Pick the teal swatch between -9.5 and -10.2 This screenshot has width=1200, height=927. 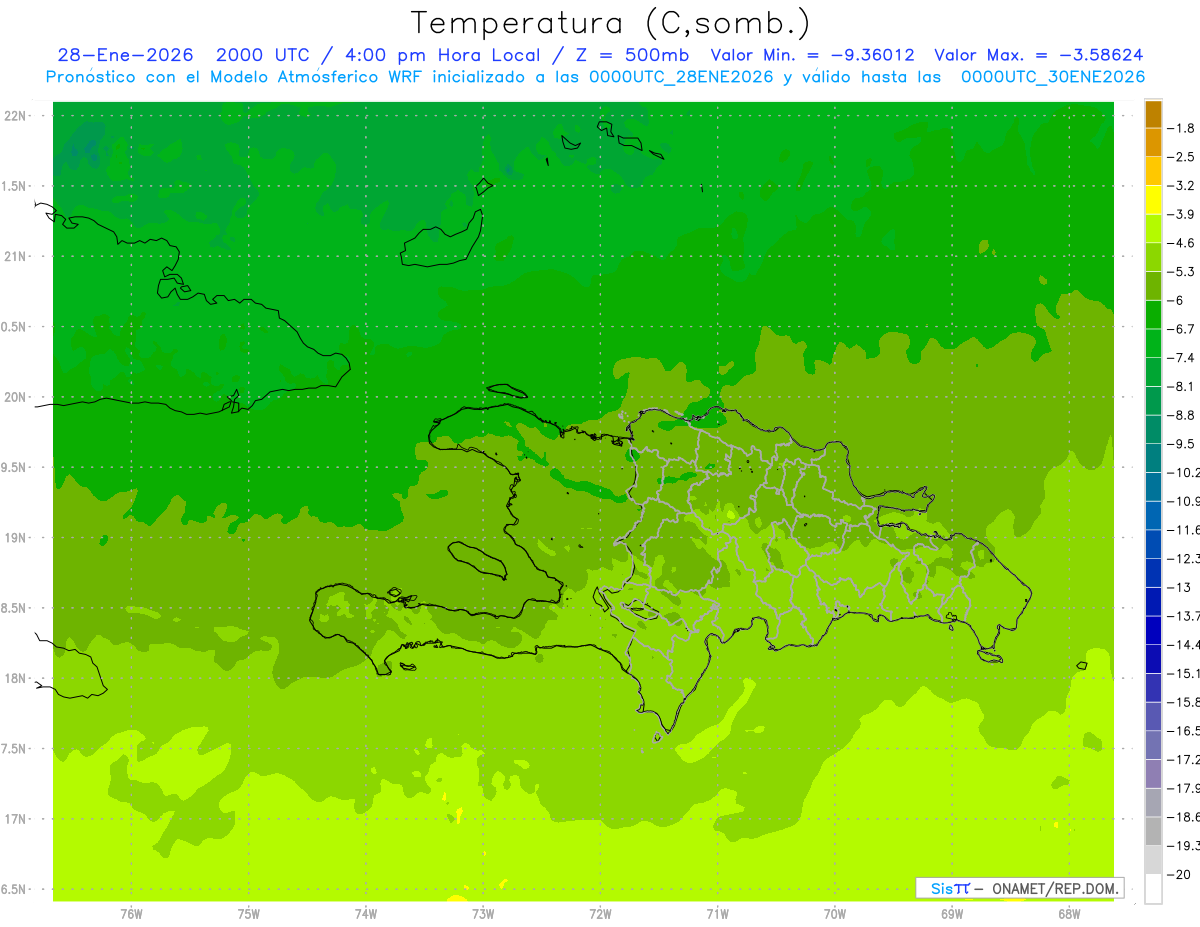pos(1153,458)
